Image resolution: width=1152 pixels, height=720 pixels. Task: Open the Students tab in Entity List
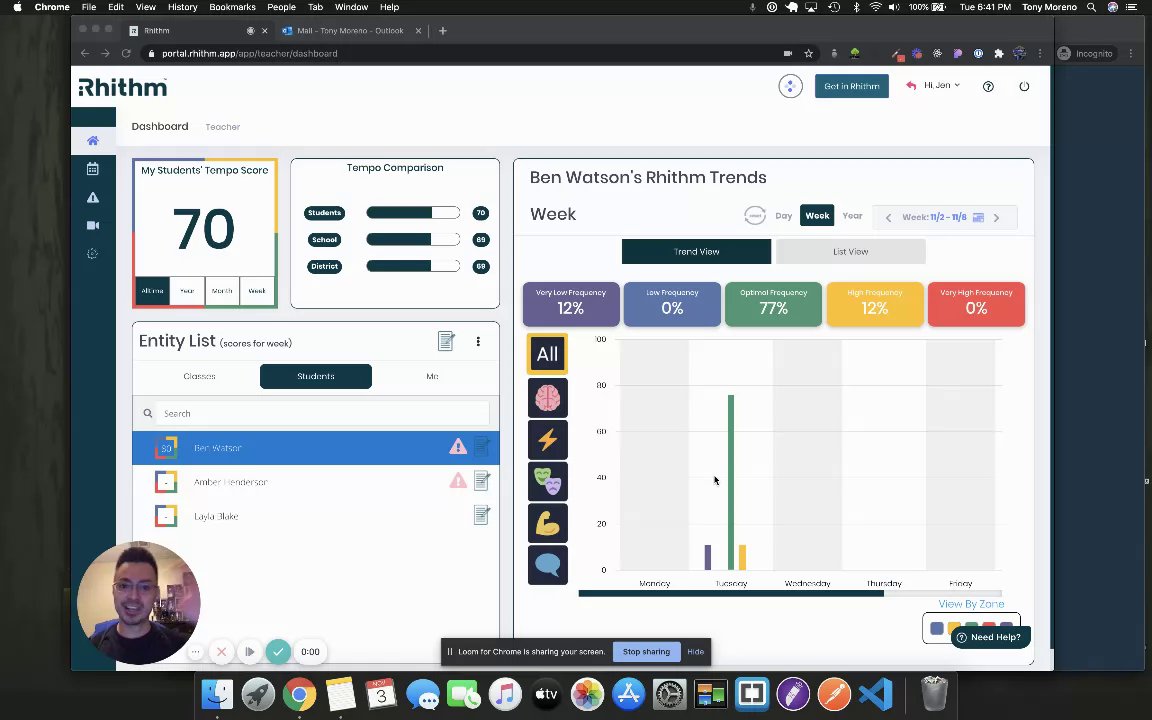pos(316,376)
